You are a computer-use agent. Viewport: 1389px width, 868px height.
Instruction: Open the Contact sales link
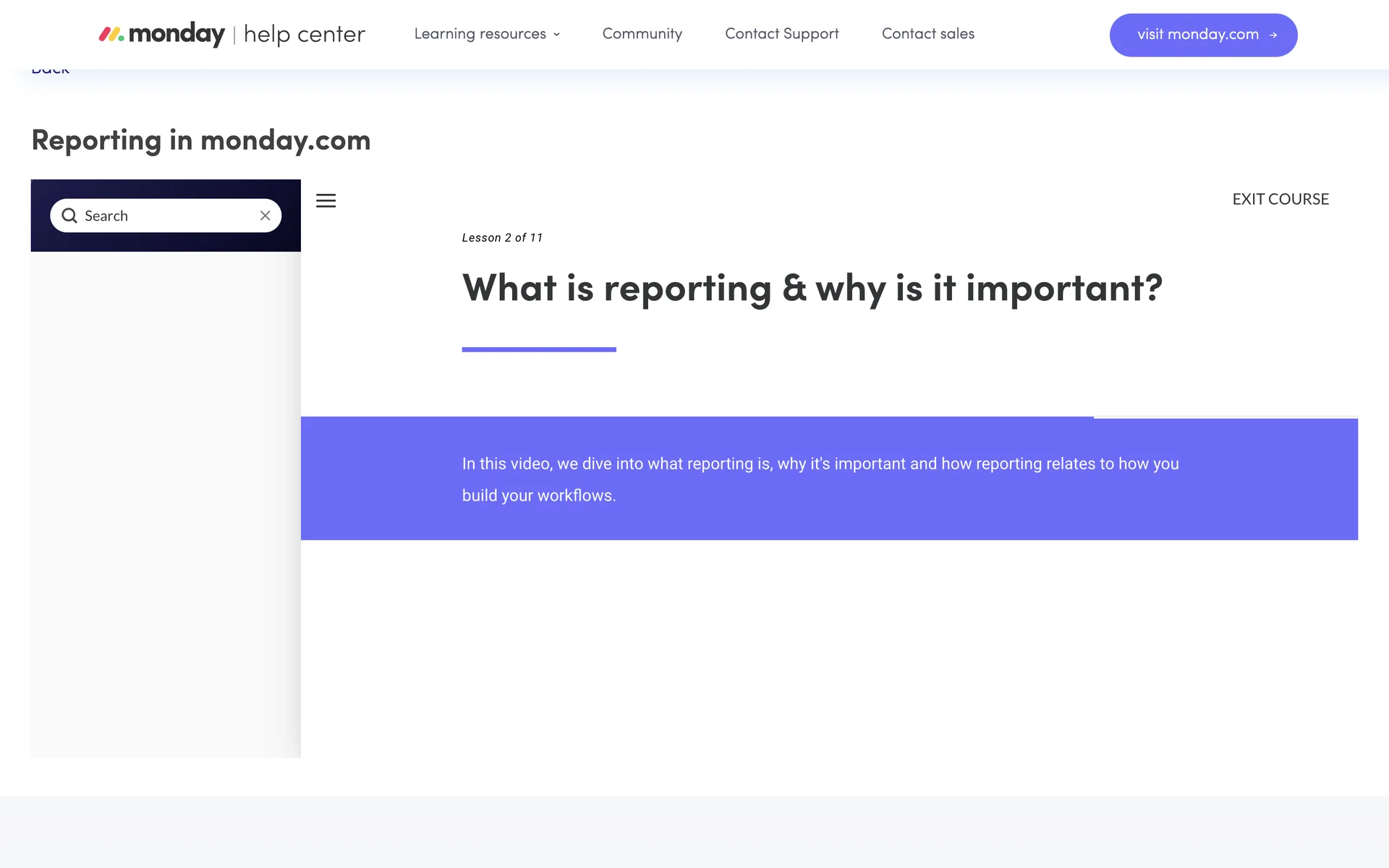[x=927, y=34]
